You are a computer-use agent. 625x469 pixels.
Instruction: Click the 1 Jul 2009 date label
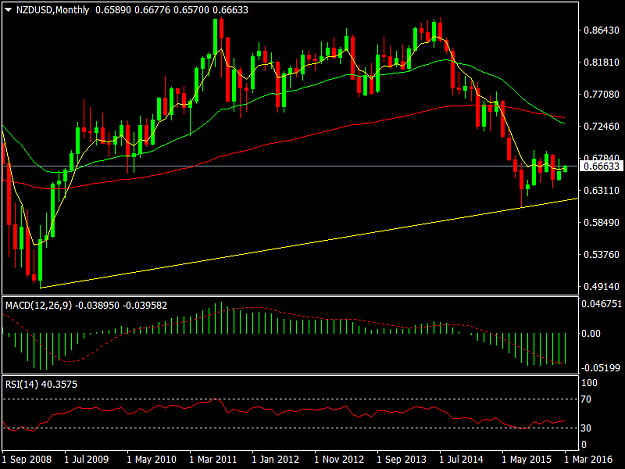click(x=86, y=459)
